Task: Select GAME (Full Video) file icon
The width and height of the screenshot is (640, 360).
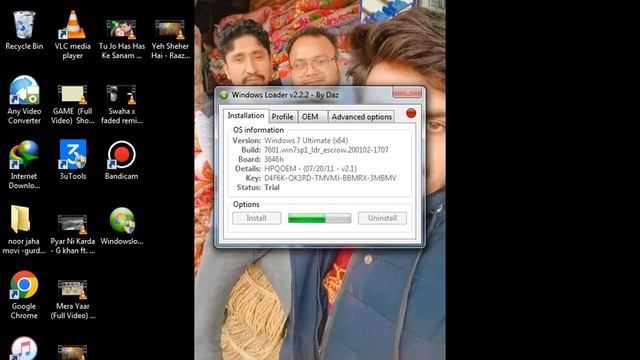Action: point(73,104)
